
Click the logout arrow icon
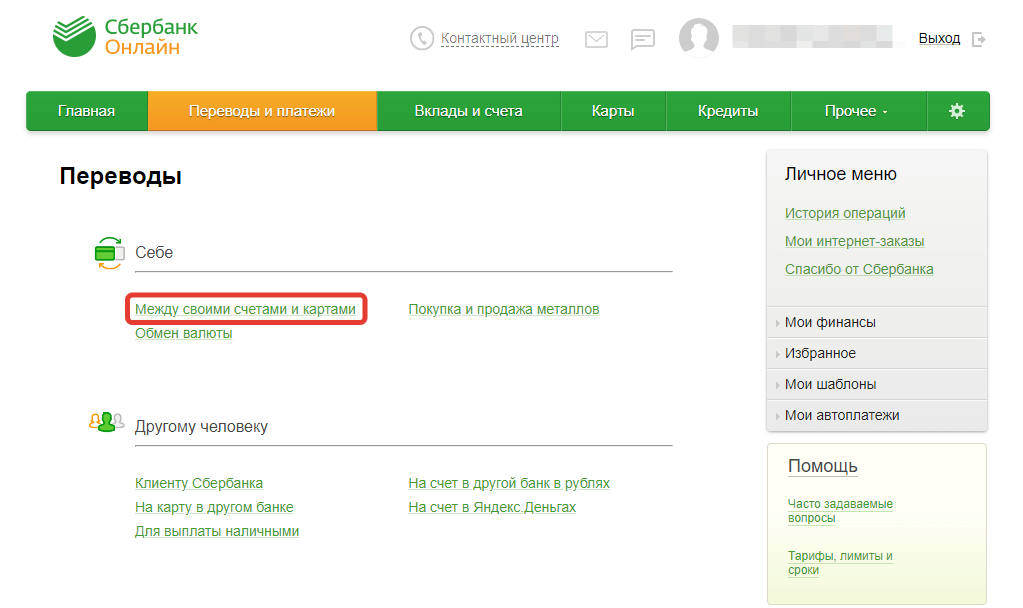point(979,39)
